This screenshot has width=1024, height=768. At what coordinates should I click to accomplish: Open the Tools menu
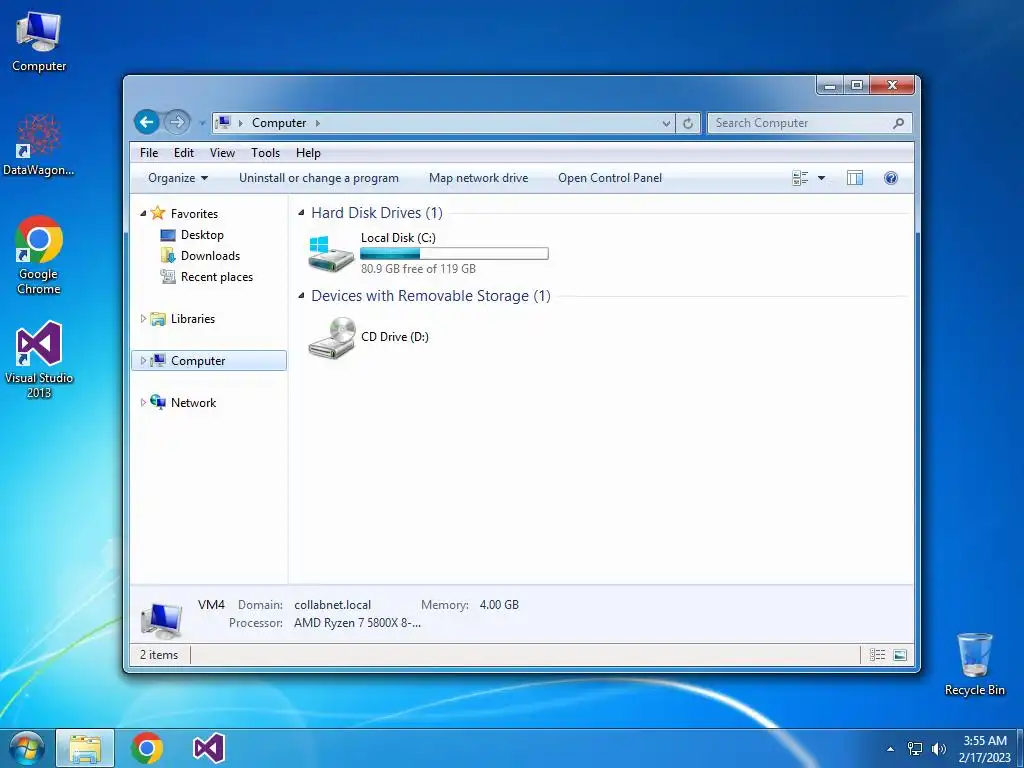pyautogui.click(x=265, y=153)
